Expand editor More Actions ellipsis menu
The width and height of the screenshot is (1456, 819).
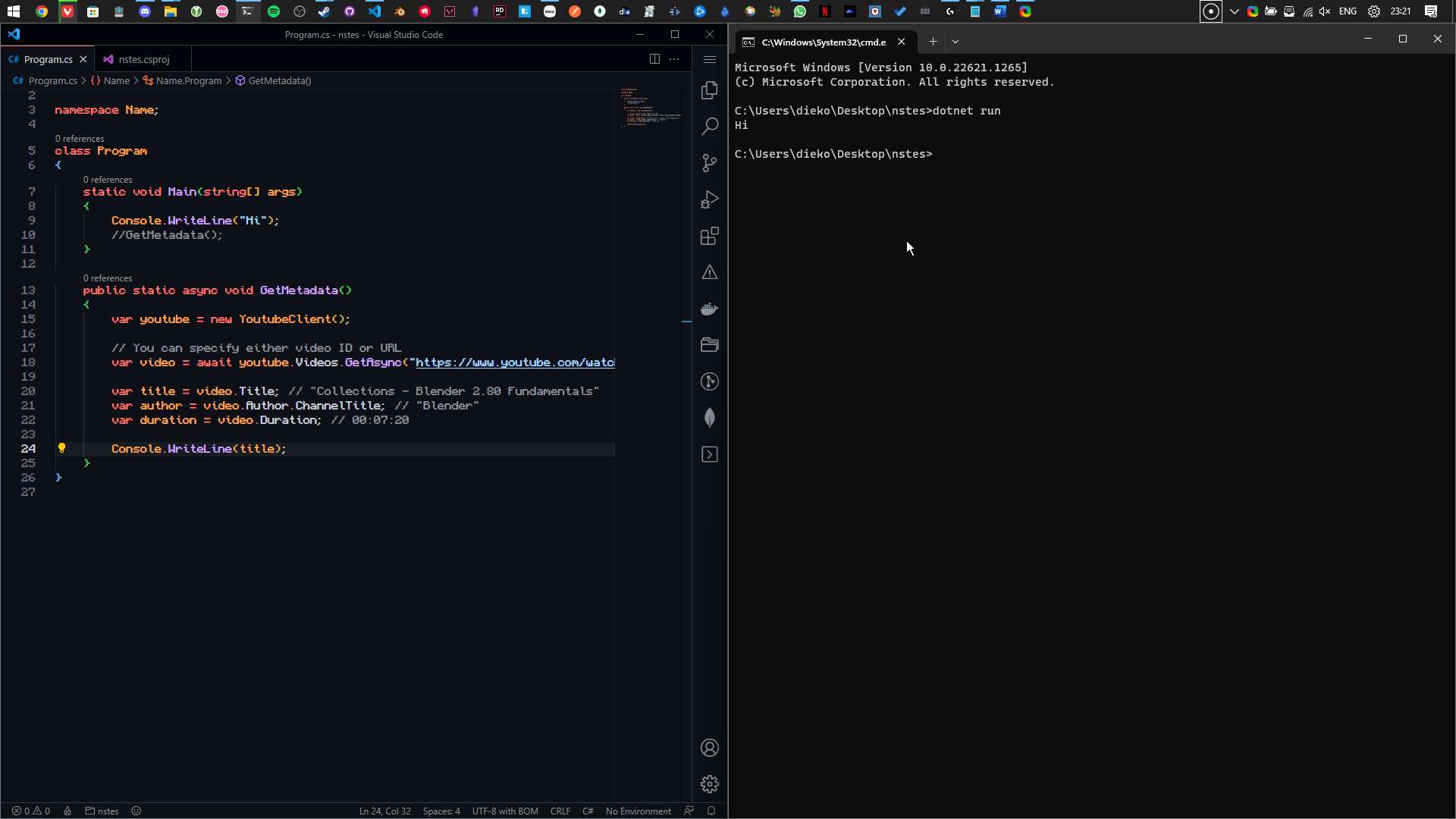coord(674,59)
